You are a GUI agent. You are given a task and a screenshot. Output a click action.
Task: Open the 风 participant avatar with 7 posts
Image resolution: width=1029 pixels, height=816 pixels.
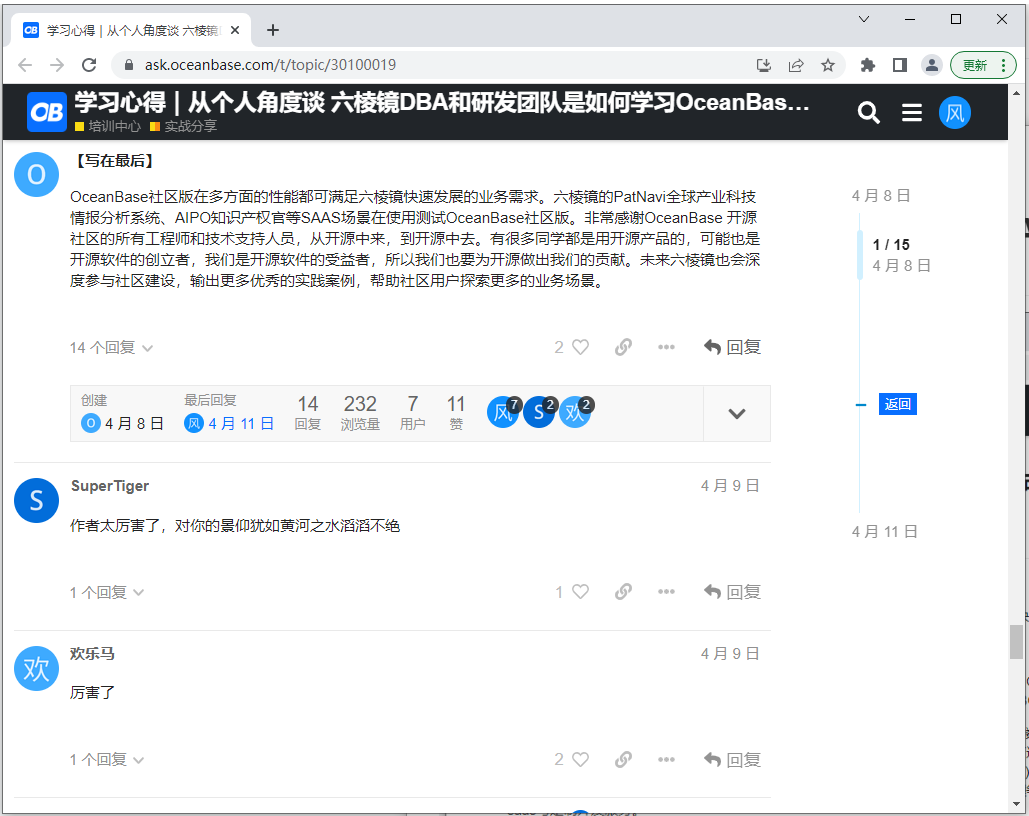(503, 412)
